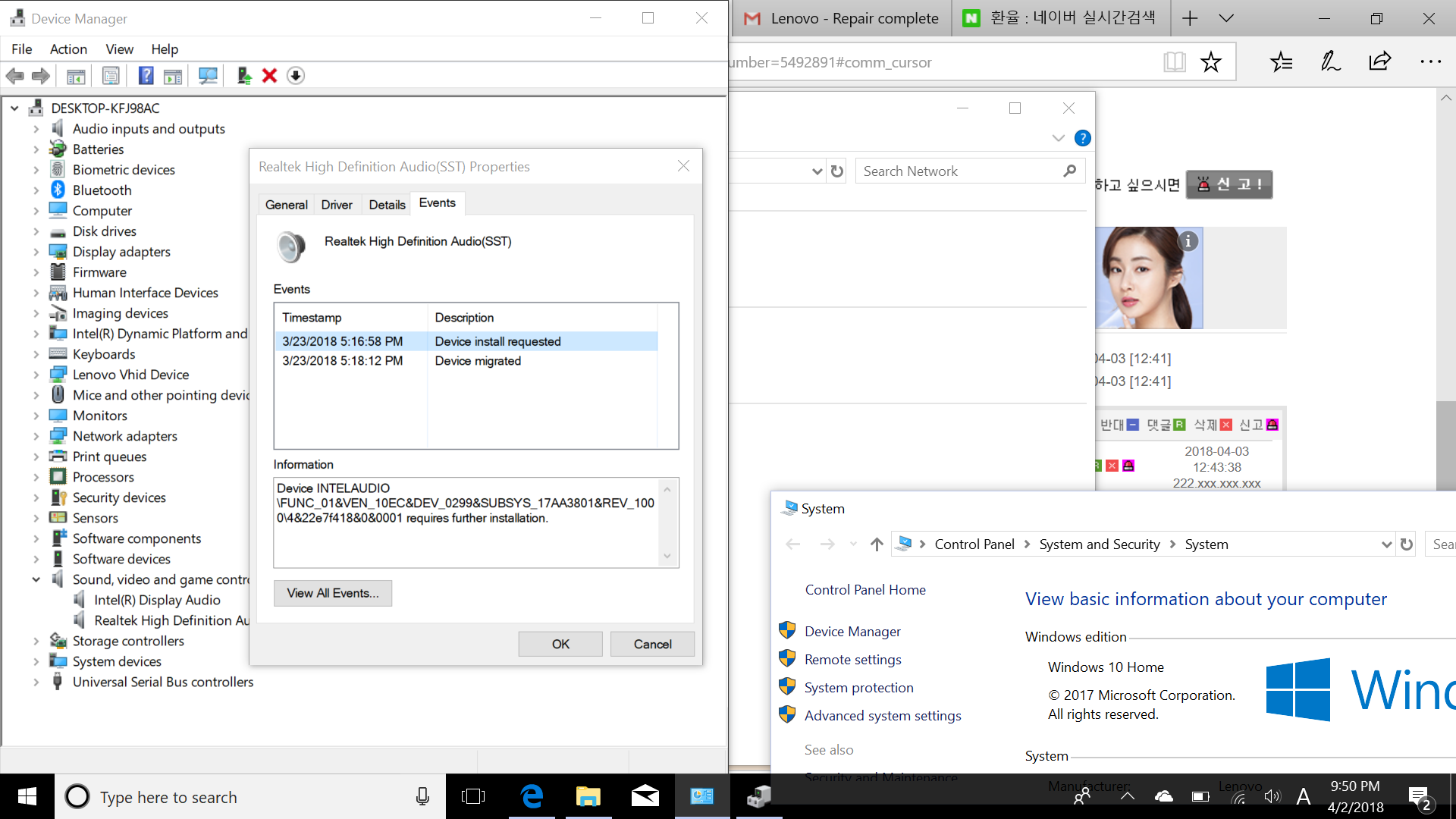This screenshot has width=1456, height=819.
Task: Expand the Universal Serial Bus controllers category
Action: pyautogui.click(x=36, y=682)
